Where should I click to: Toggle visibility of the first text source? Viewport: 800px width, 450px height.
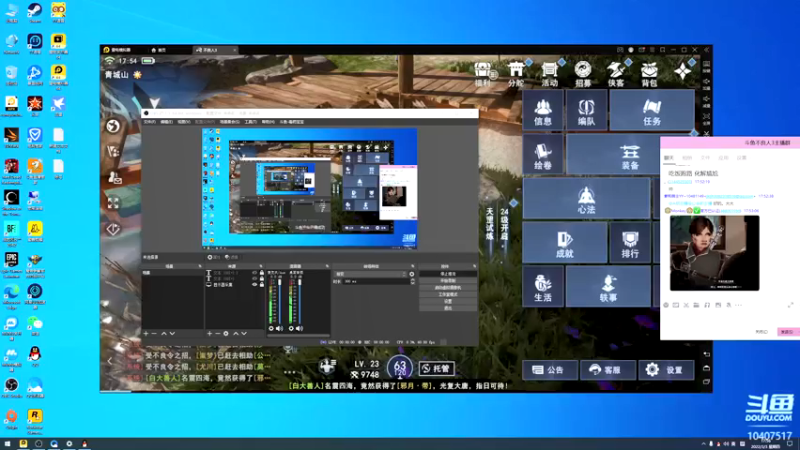pyautogui.click(x=255, y=273)
